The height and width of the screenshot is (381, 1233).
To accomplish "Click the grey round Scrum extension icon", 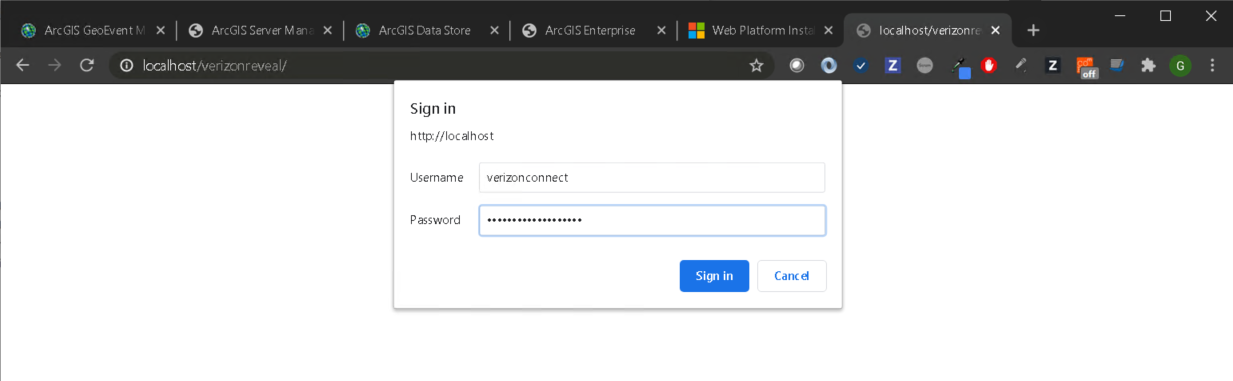I will click(x=925, y=65).
